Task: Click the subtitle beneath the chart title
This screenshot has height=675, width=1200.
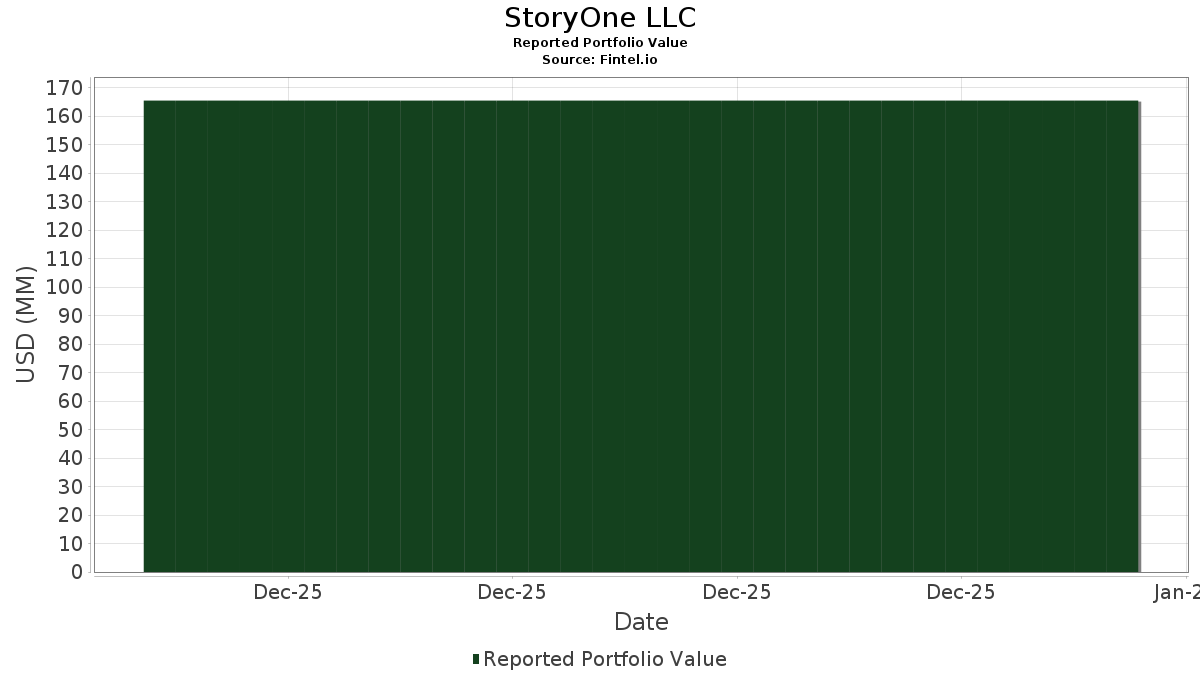Action: (600, 43)
